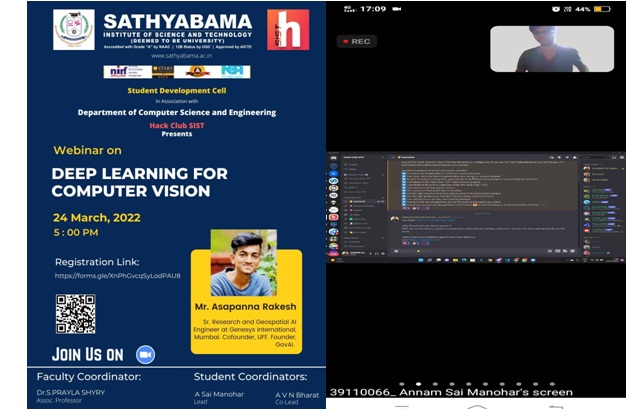Click the red SIST 'h' Hack Club logo
Screen dimensions: 628x412
click(288, 30)
